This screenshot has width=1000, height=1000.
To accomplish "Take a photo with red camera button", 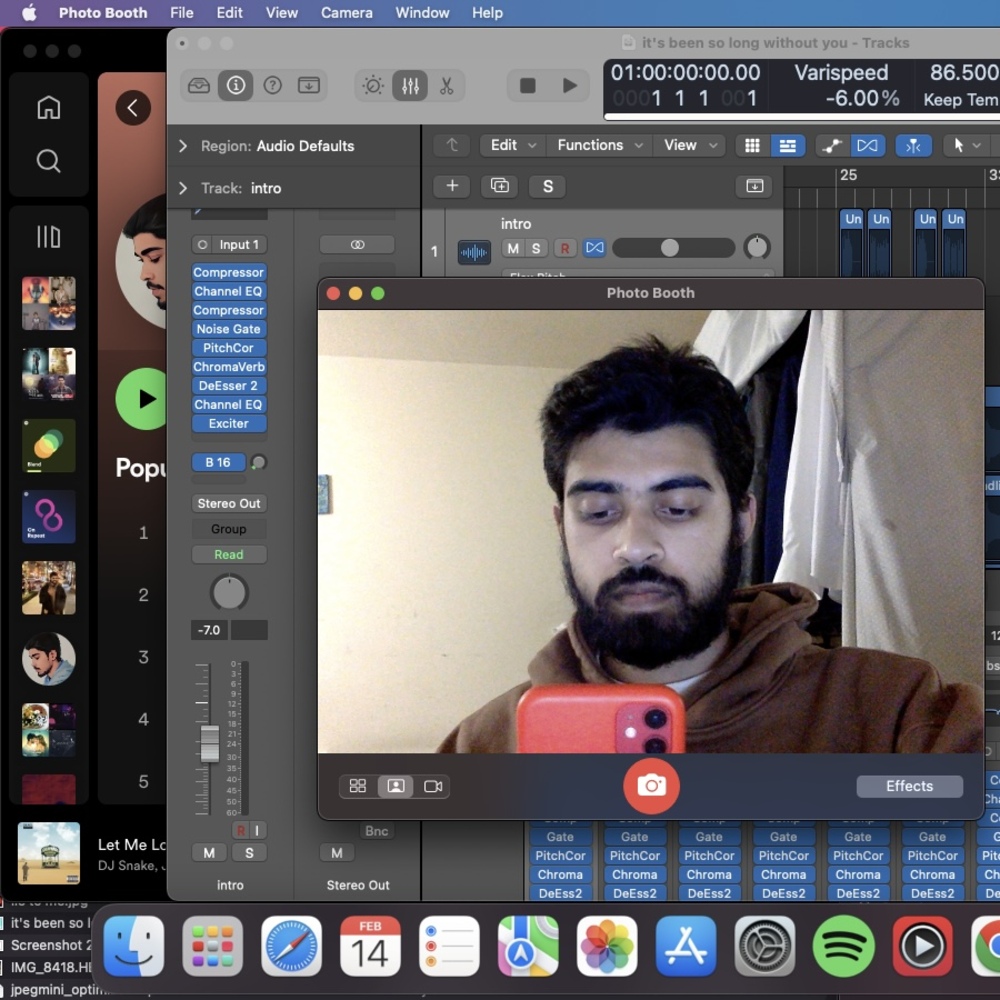I will click(x=651, y=786).
